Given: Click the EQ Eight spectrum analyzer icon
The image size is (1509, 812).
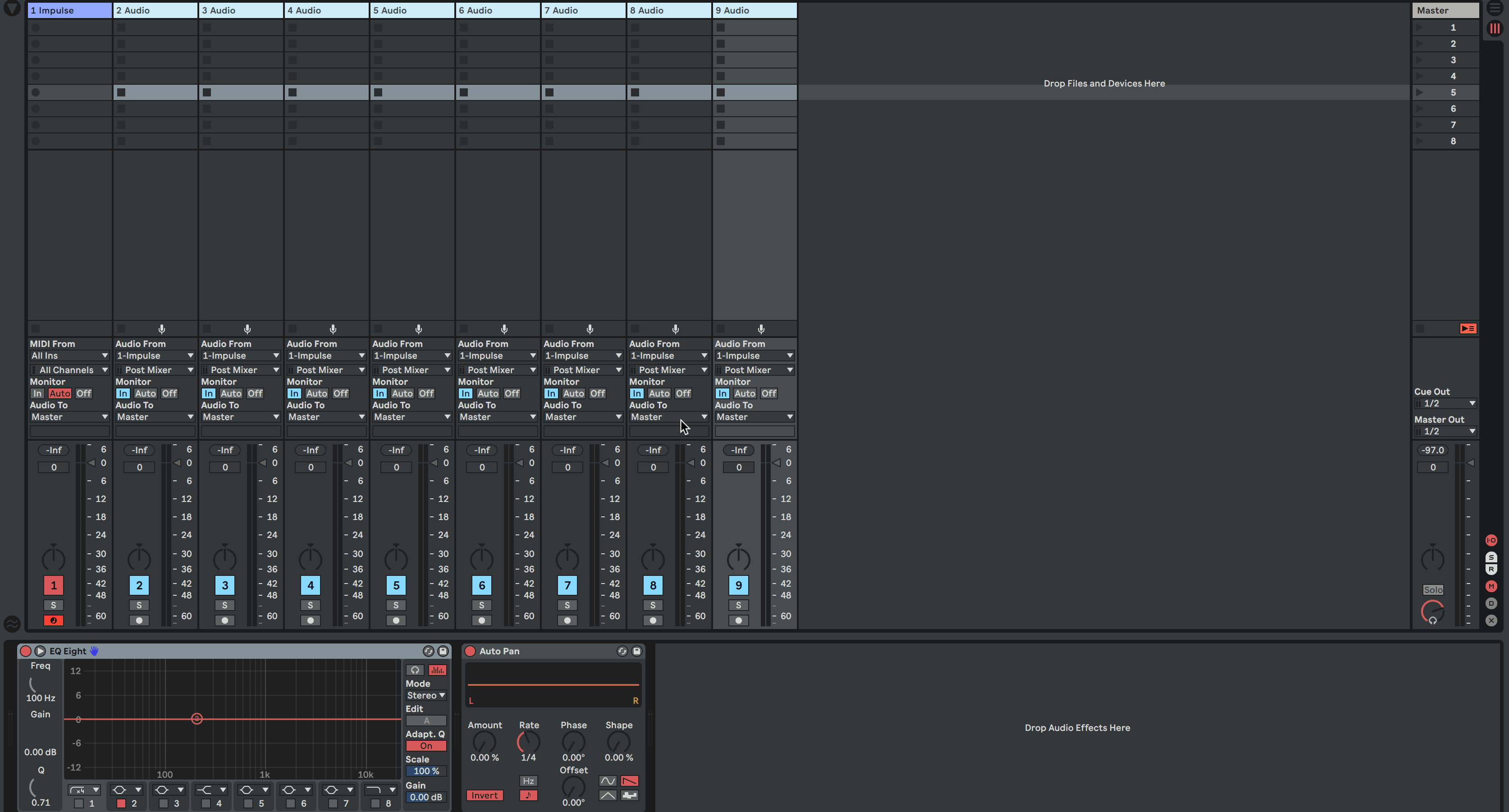Looking at the screenshot, I should (x=437, y=670).
